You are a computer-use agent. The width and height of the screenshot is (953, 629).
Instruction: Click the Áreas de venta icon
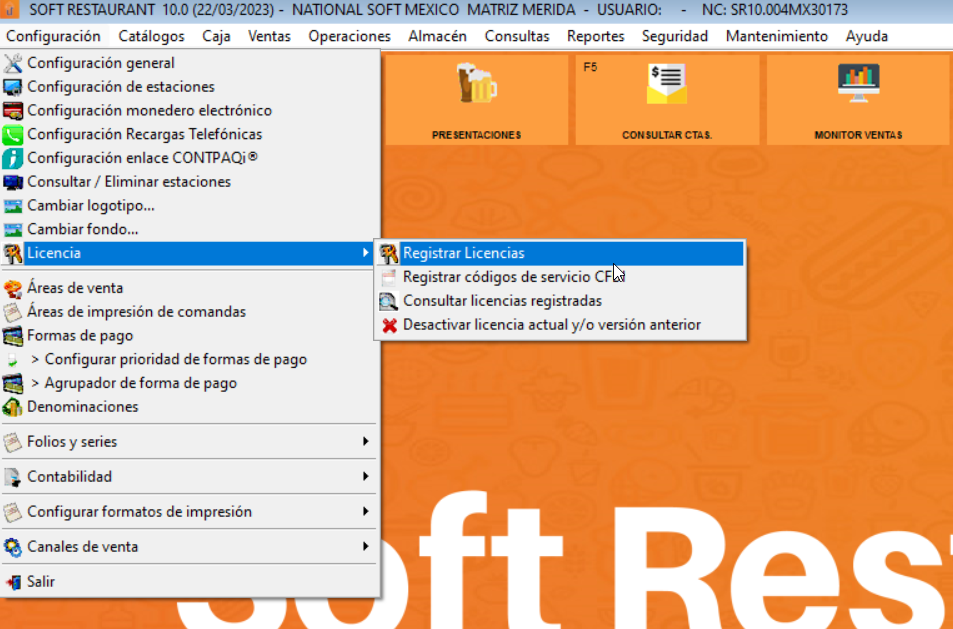point(13,288)
